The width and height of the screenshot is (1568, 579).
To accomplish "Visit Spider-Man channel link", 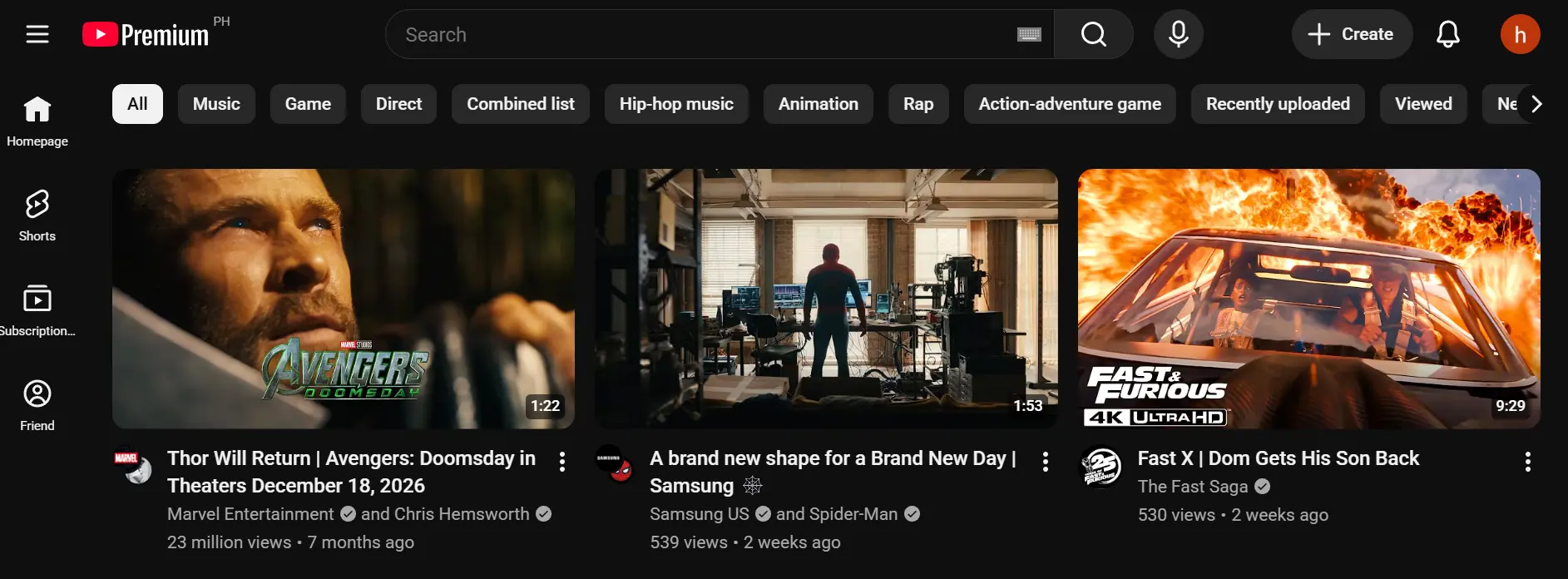I will click(853, 514).
